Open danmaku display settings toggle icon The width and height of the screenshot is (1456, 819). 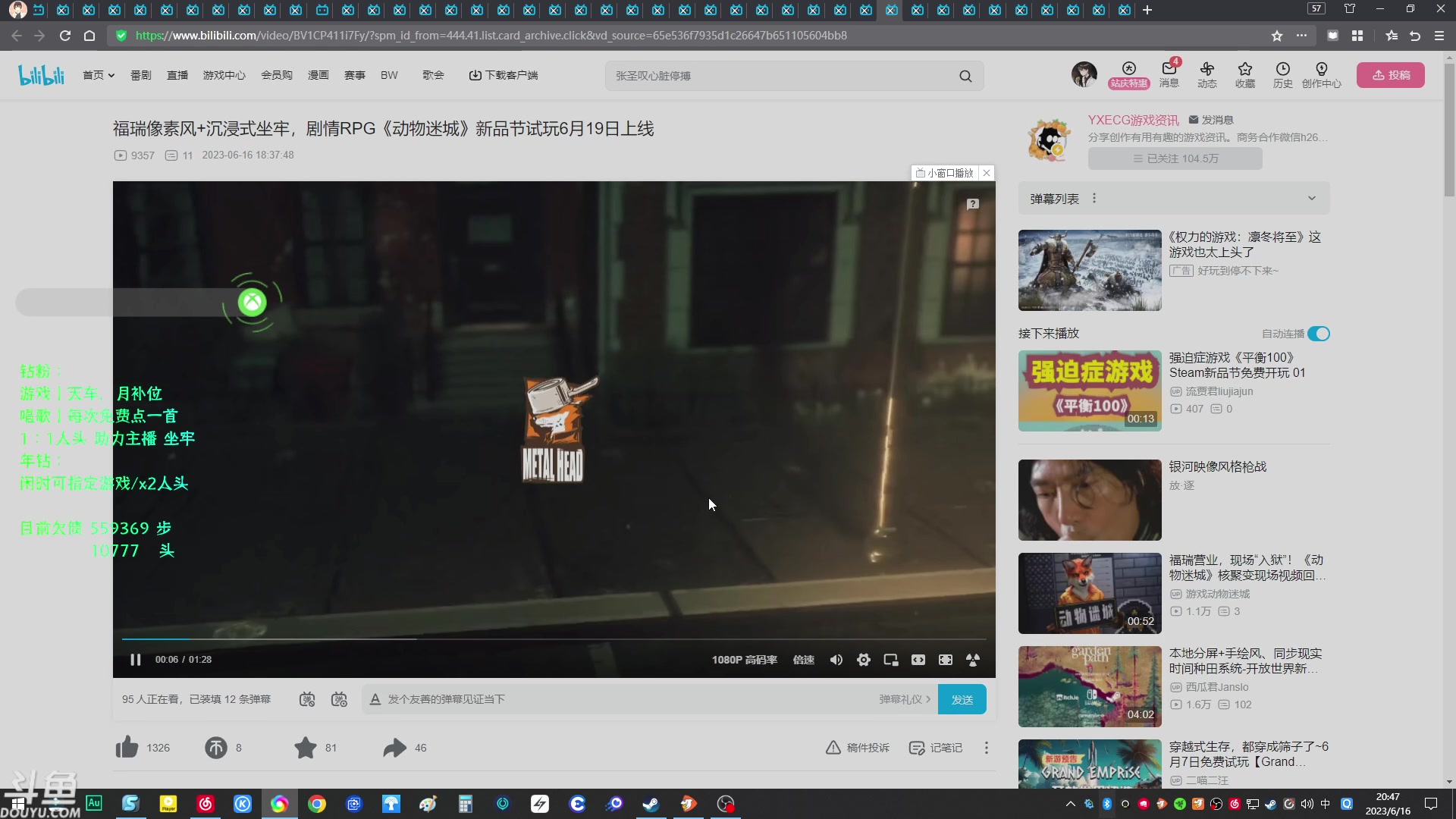point(339,699)
